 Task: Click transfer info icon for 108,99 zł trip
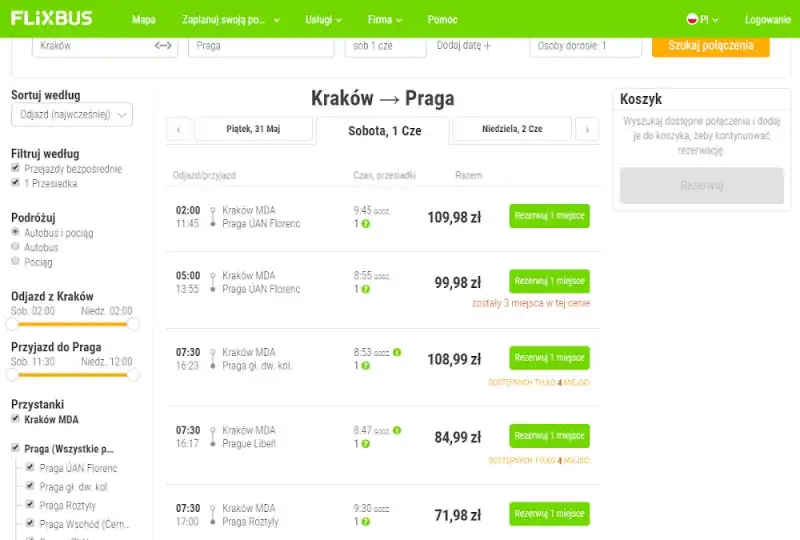(365, 366)
